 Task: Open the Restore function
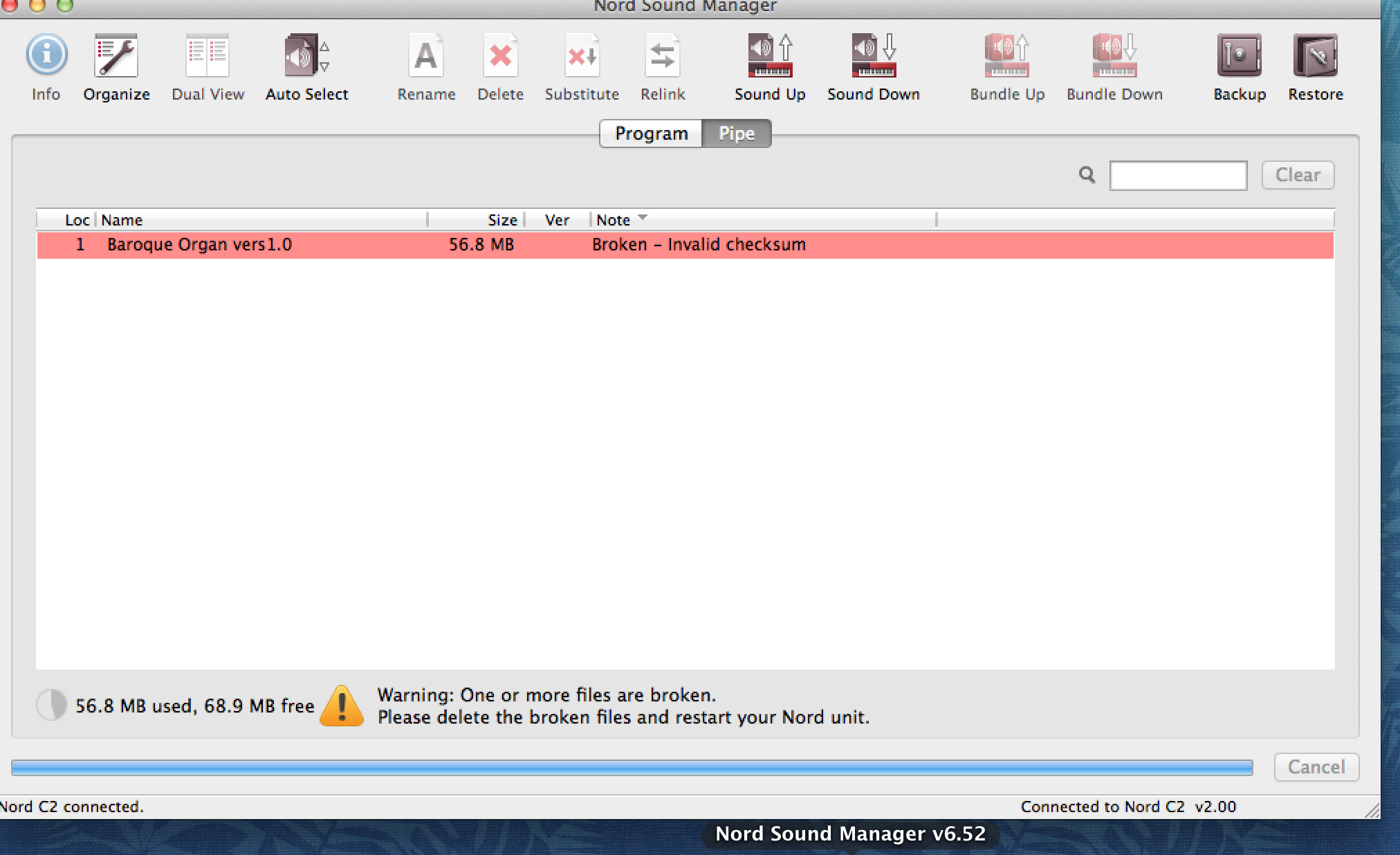[1314, 66]
